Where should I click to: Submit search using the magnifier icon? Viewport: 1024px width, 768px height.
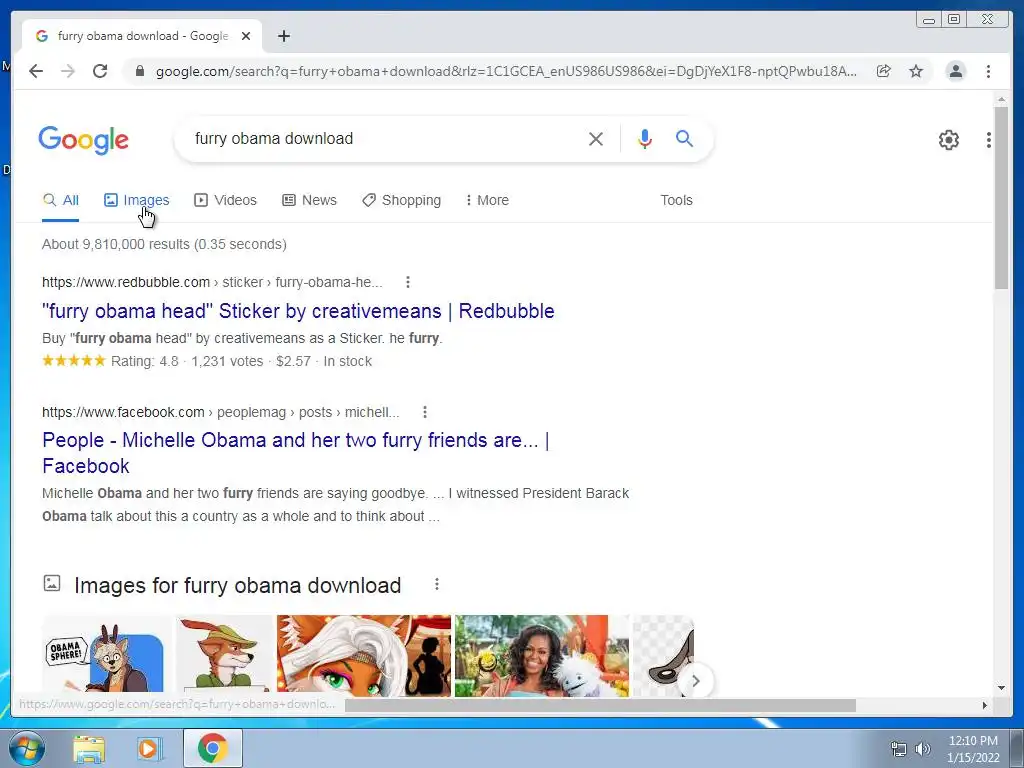pyautogui.click(x=684, y=138)
